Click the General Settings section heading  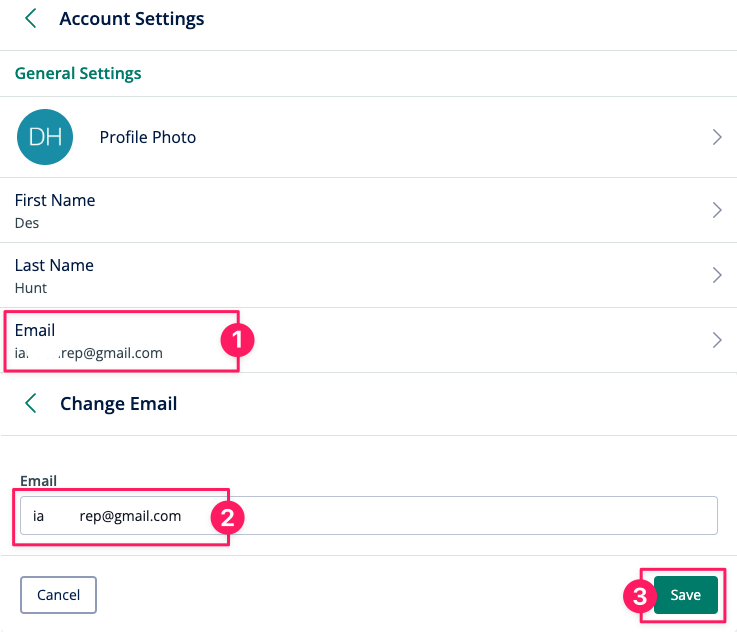(78, 73)
